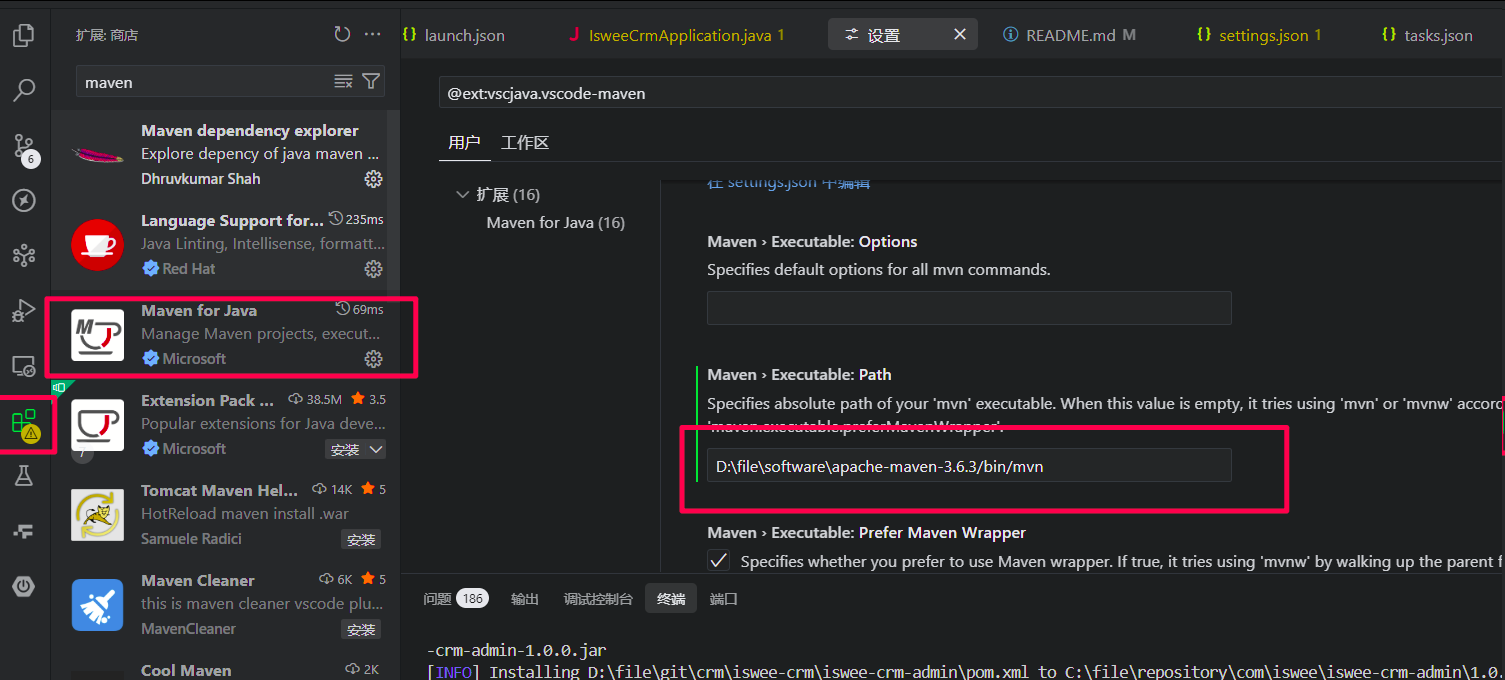Open the Extensions view with warning badge
This screenshot has width=1505, height=680.
click(25, 424)
